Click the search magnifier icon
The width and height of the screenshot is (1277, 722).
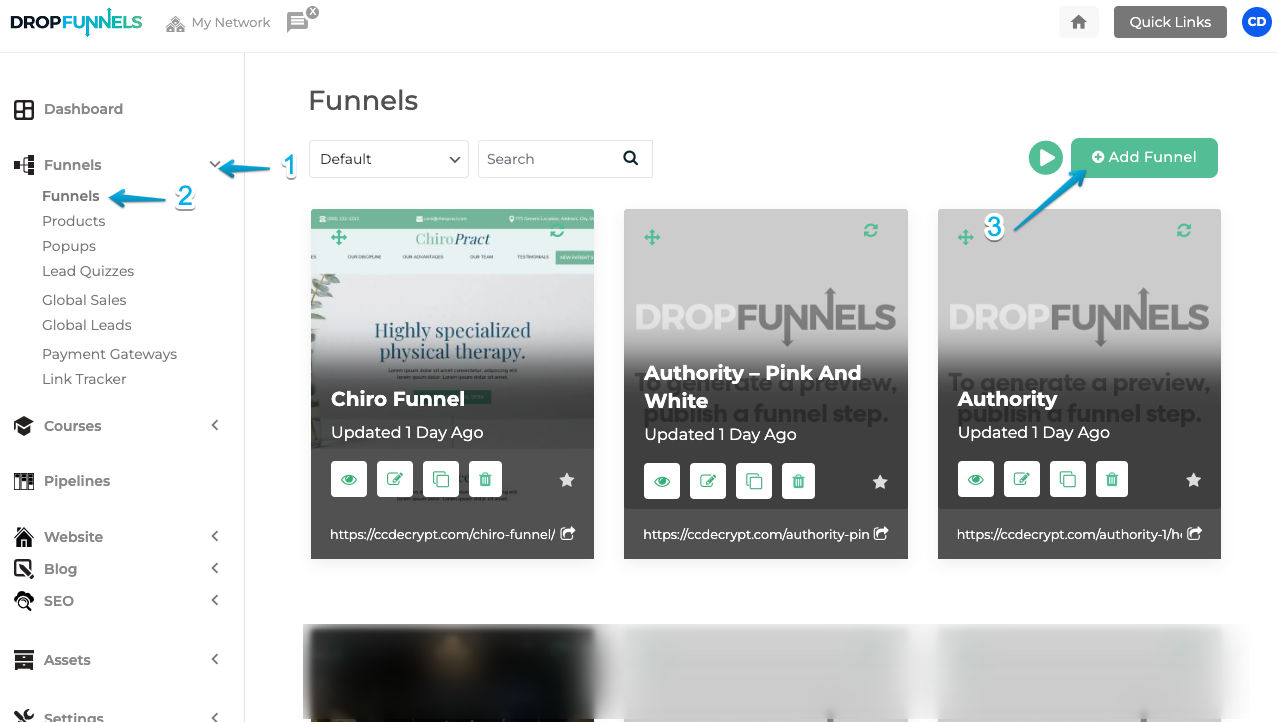pyautogui.click(x=630, y=158)
